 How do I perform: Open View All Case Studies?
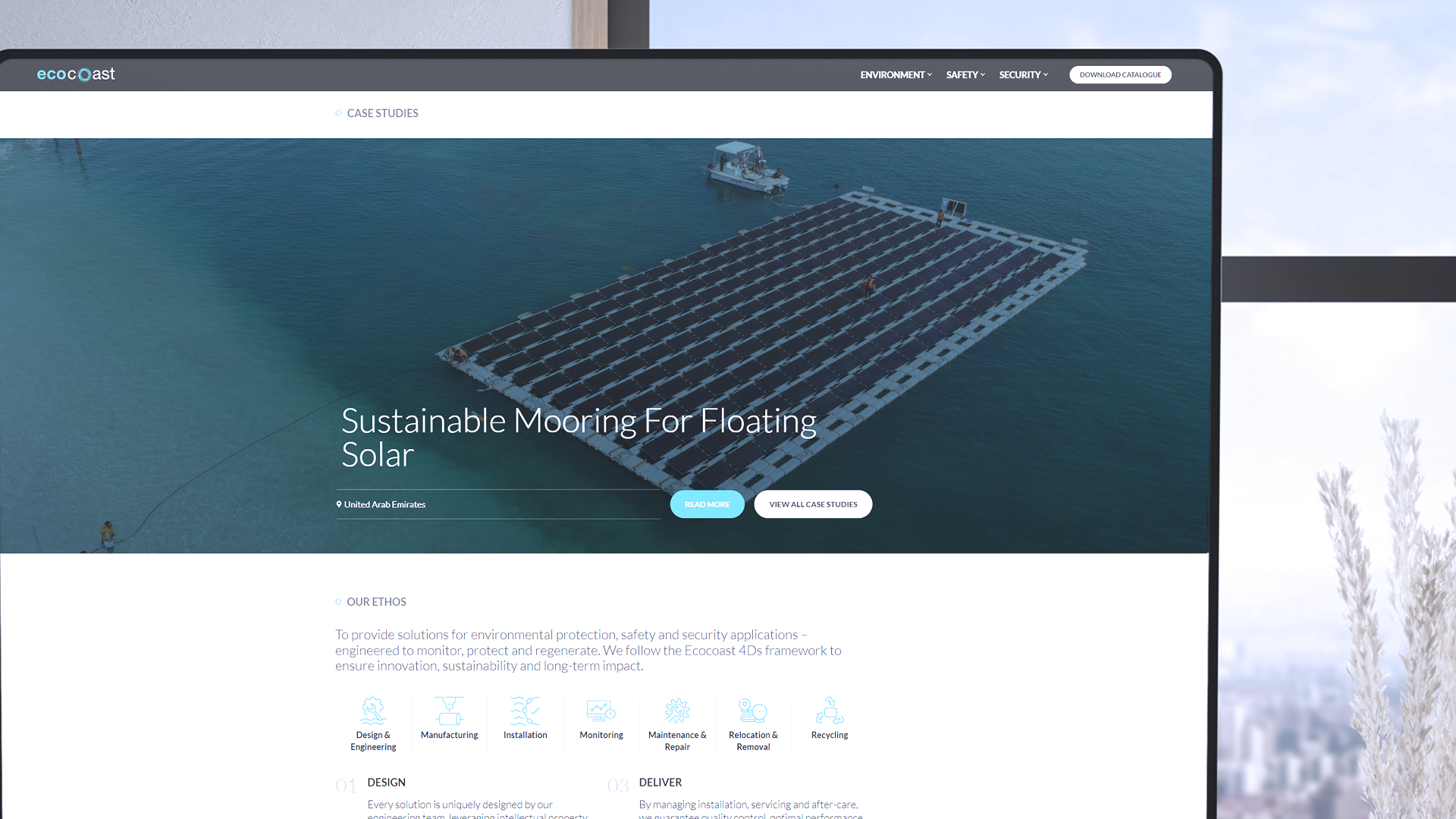813,504
